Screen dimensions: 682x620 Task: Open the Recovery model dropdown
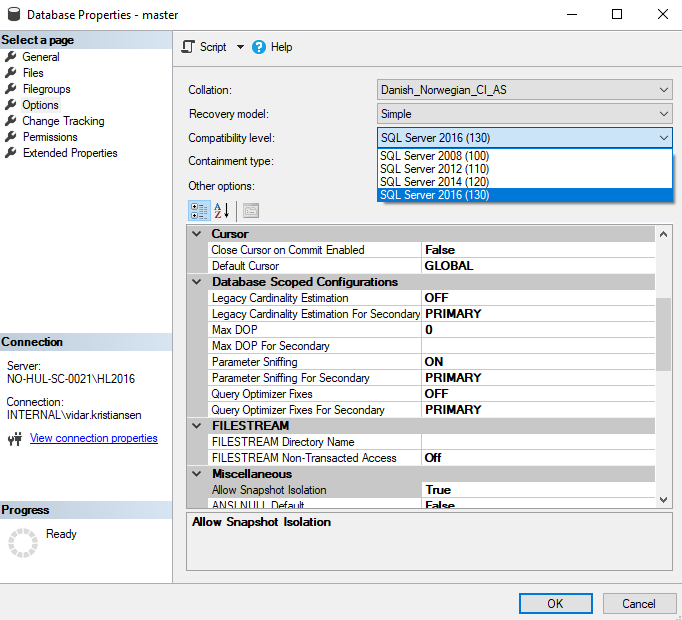pos(525,114)
